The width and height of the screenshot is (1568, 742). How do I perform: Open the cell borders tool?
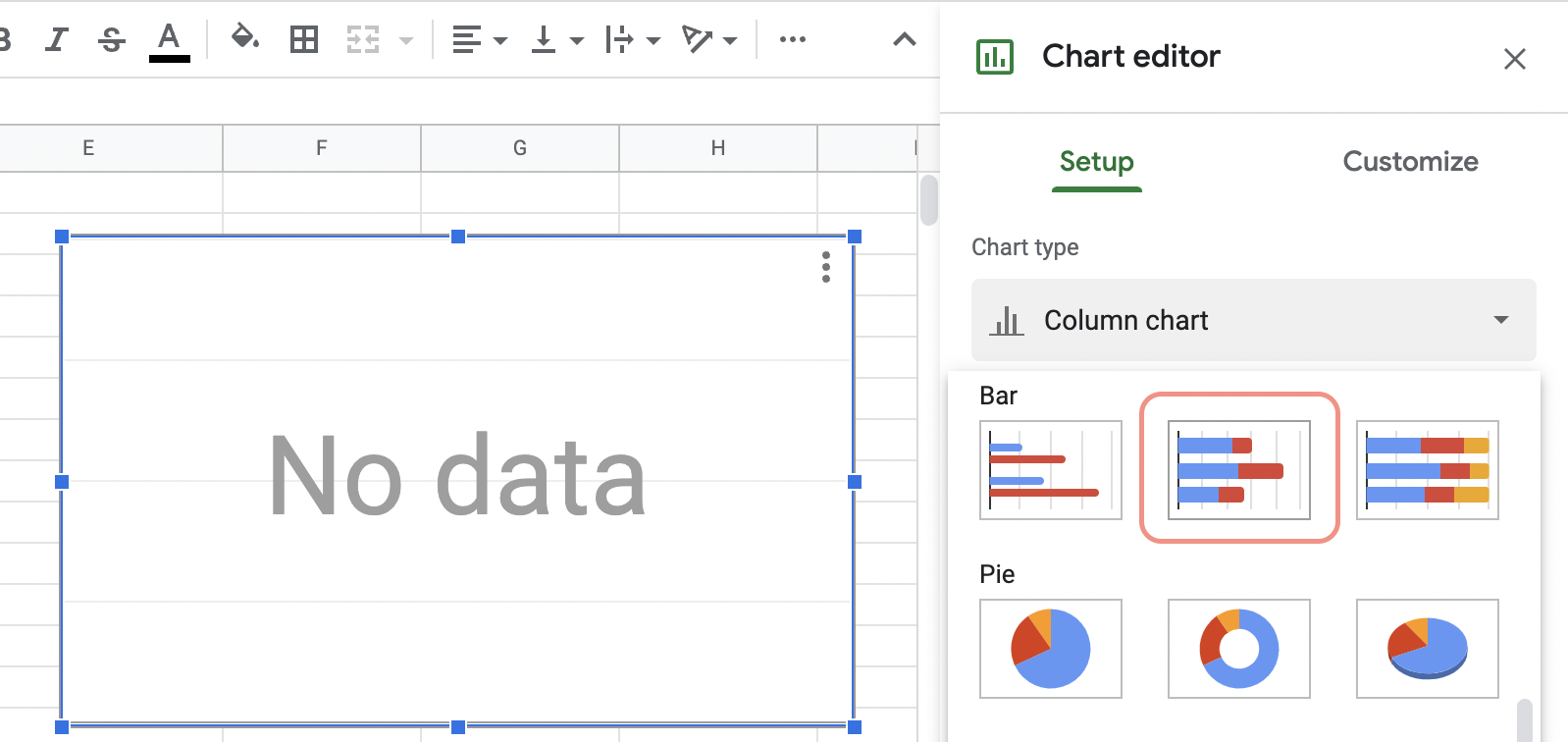pyautogui.click(x=304, y=40)
